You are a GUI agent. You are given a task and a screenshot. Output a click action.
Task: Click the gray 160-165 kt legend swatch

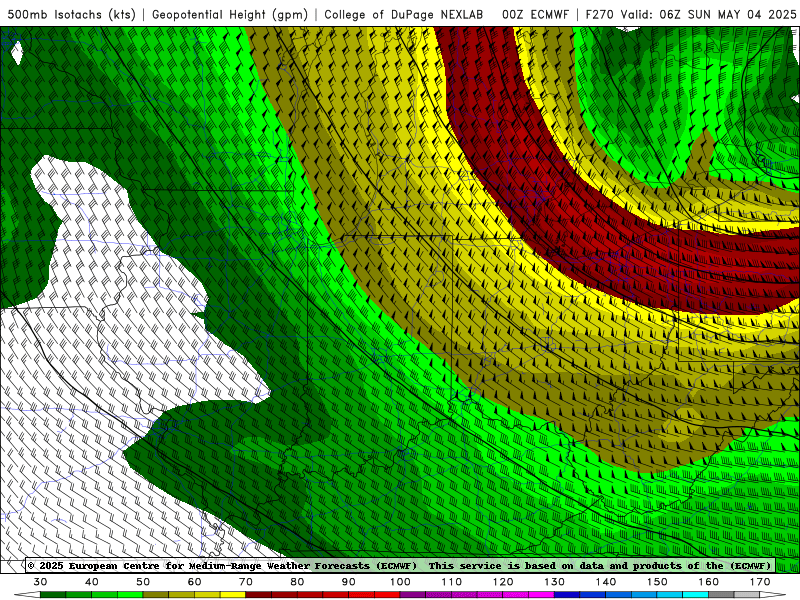click(721, 595)
